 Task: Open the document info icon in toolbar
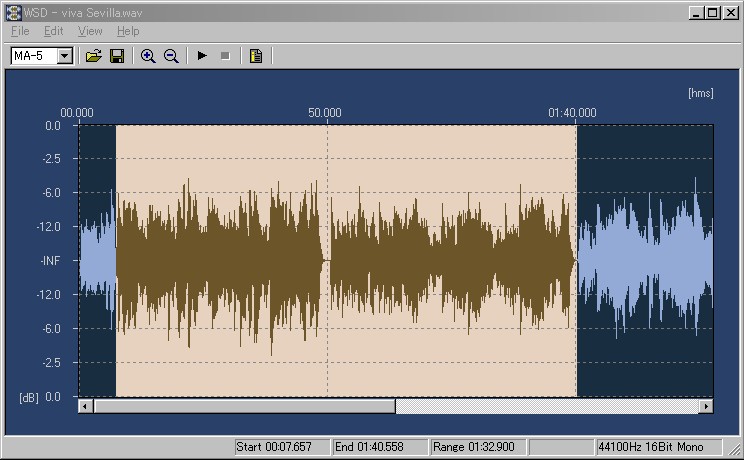click(x=256, y=56)
